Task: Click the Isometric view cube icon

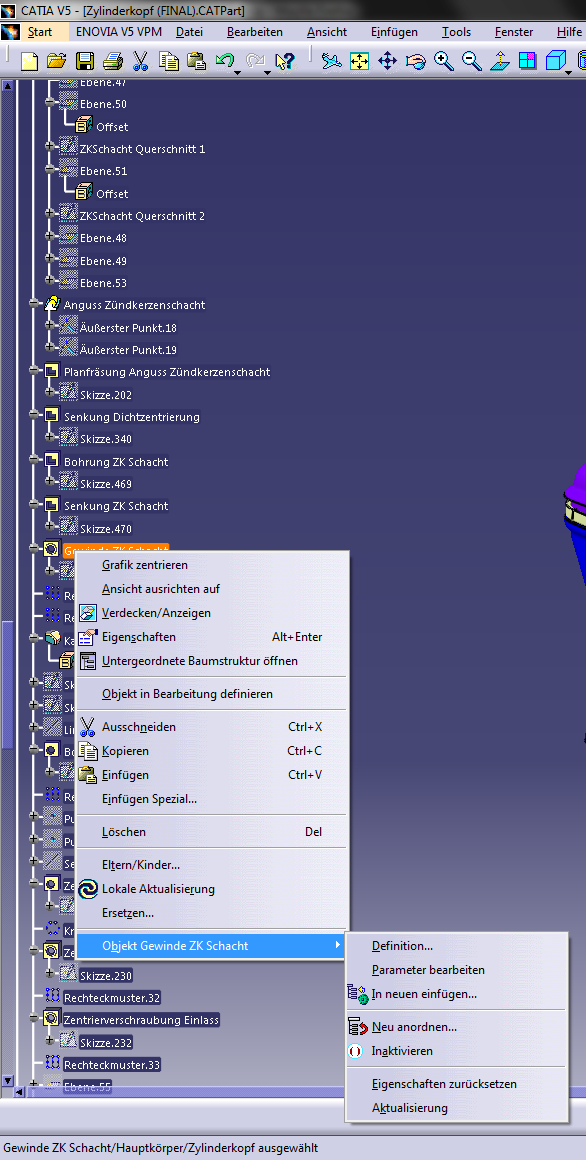Action: click(556, 61)
